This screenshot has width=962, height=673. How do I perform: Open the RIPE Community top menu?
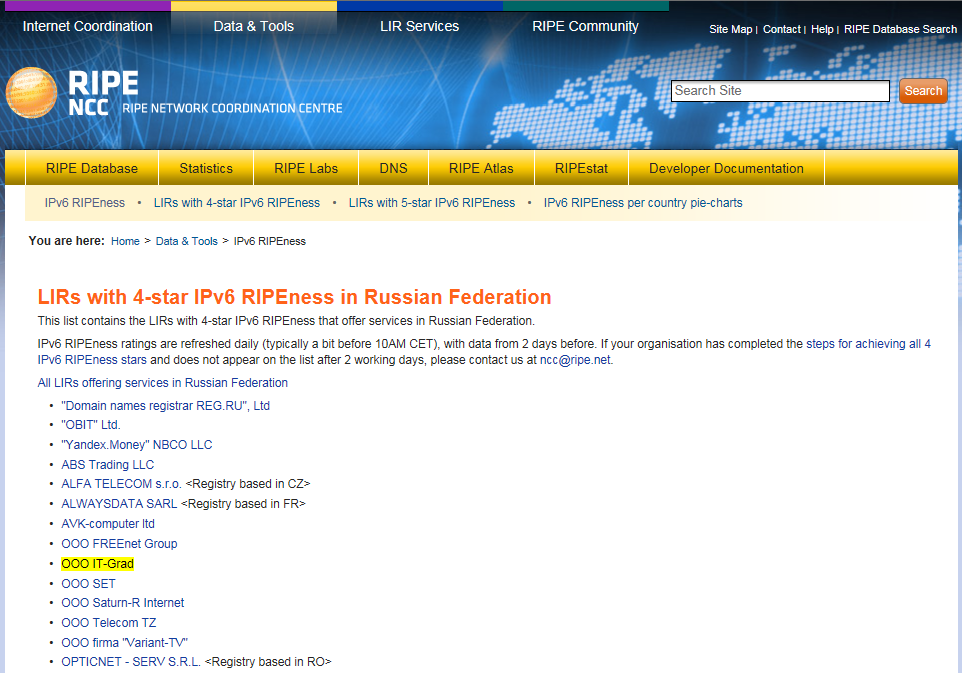click(x=585, y=26)
